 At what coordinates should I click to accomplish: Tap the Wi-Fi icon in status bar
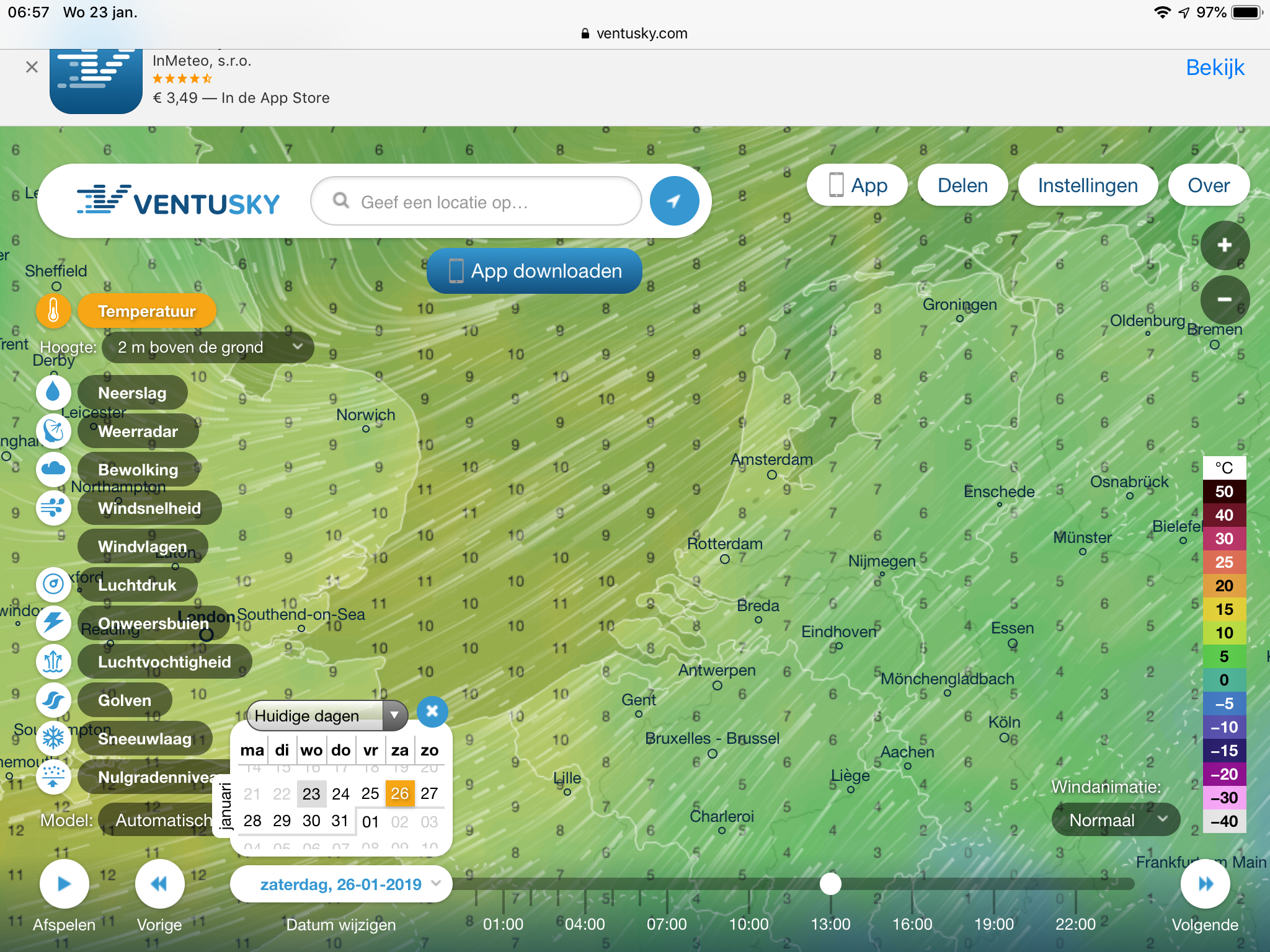[1161, 12]
